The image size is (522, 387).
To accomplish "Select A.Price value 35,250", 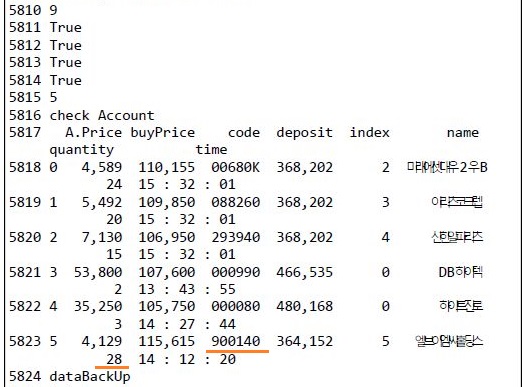I will pyautogui.click(x=98, y=306).
